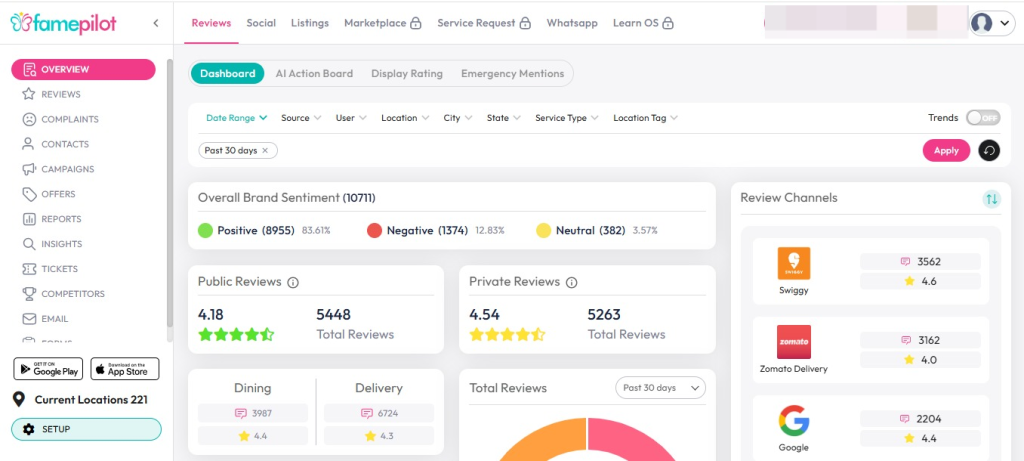Open the user profile avatar menu

(991, 24)
